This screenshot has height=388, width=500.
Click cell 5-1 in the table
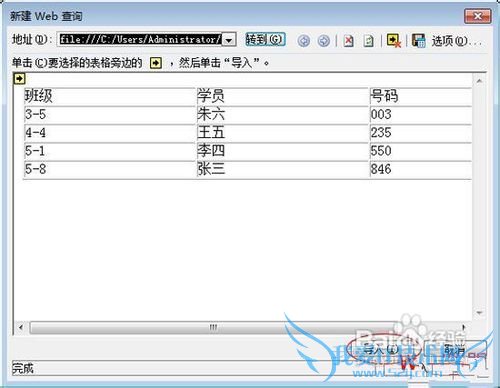click(109, 151)
